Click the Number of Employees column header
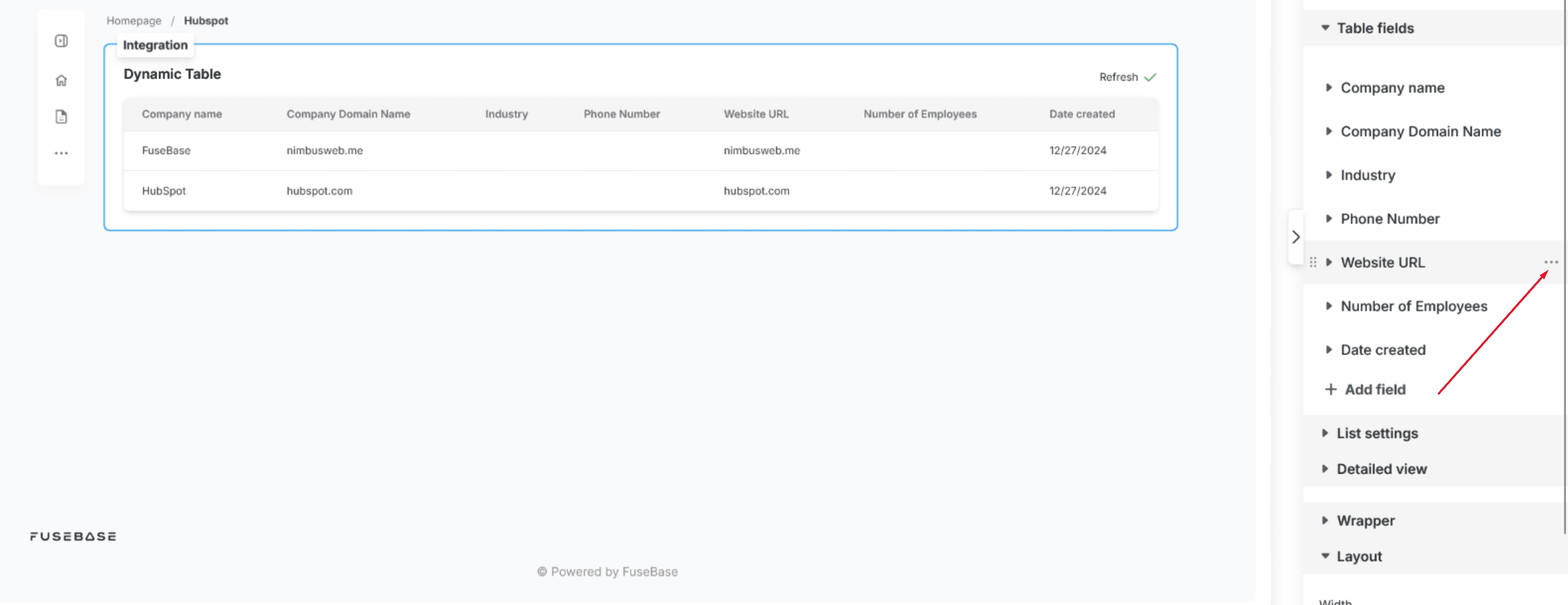 [920, 114]
